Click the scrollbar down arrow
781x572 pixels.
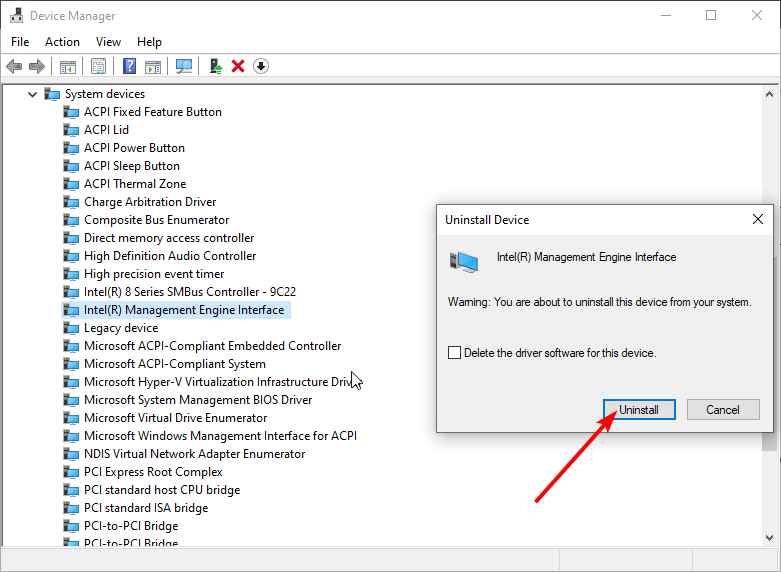769,538
